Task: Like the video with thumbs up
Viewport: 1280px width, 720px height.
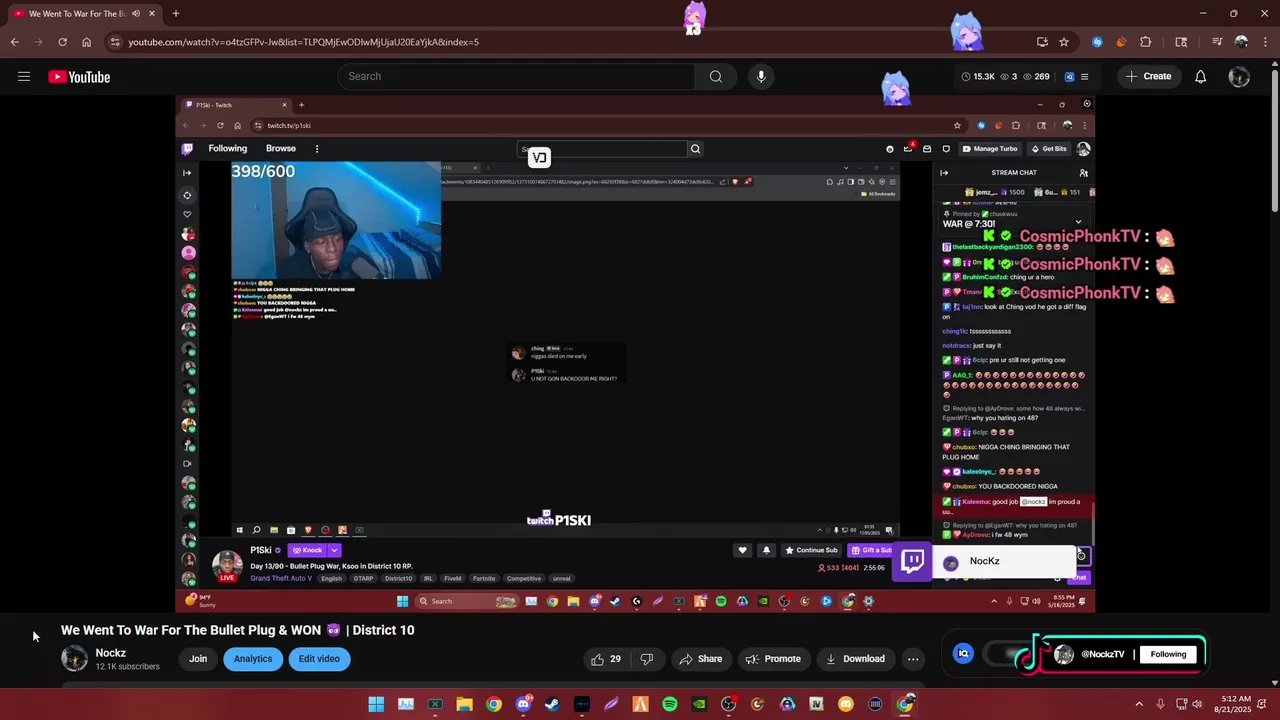Action: point(606,659)
